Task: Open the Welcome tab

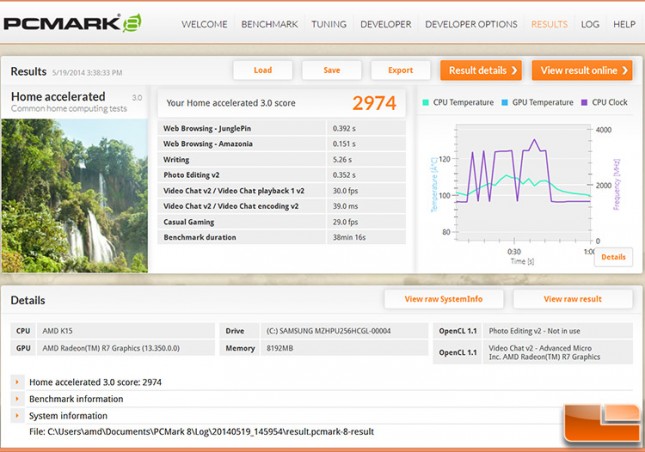Action: [204, 24]
